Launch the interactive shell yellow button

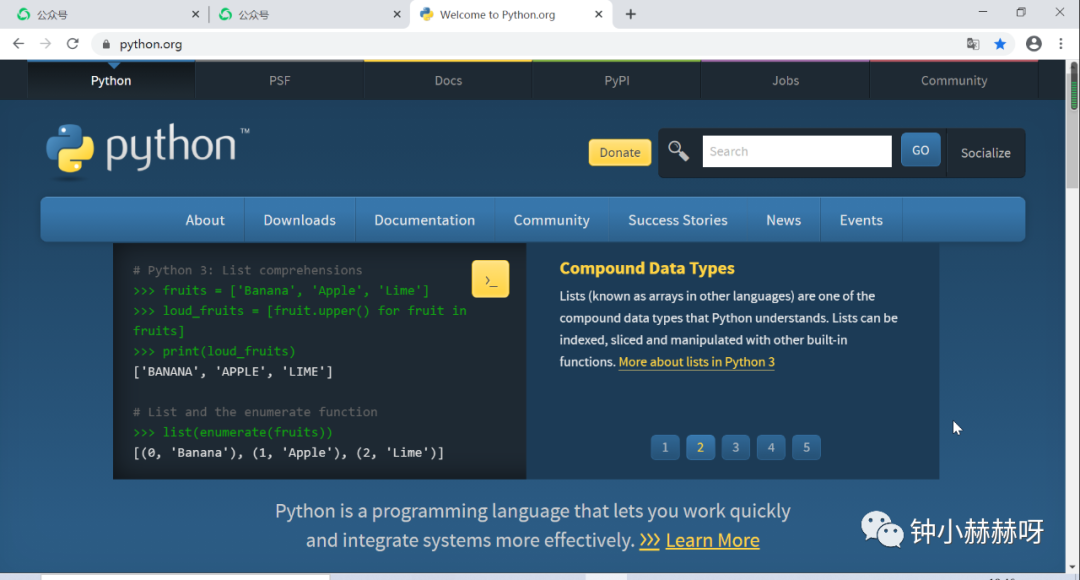coord(490,279)
